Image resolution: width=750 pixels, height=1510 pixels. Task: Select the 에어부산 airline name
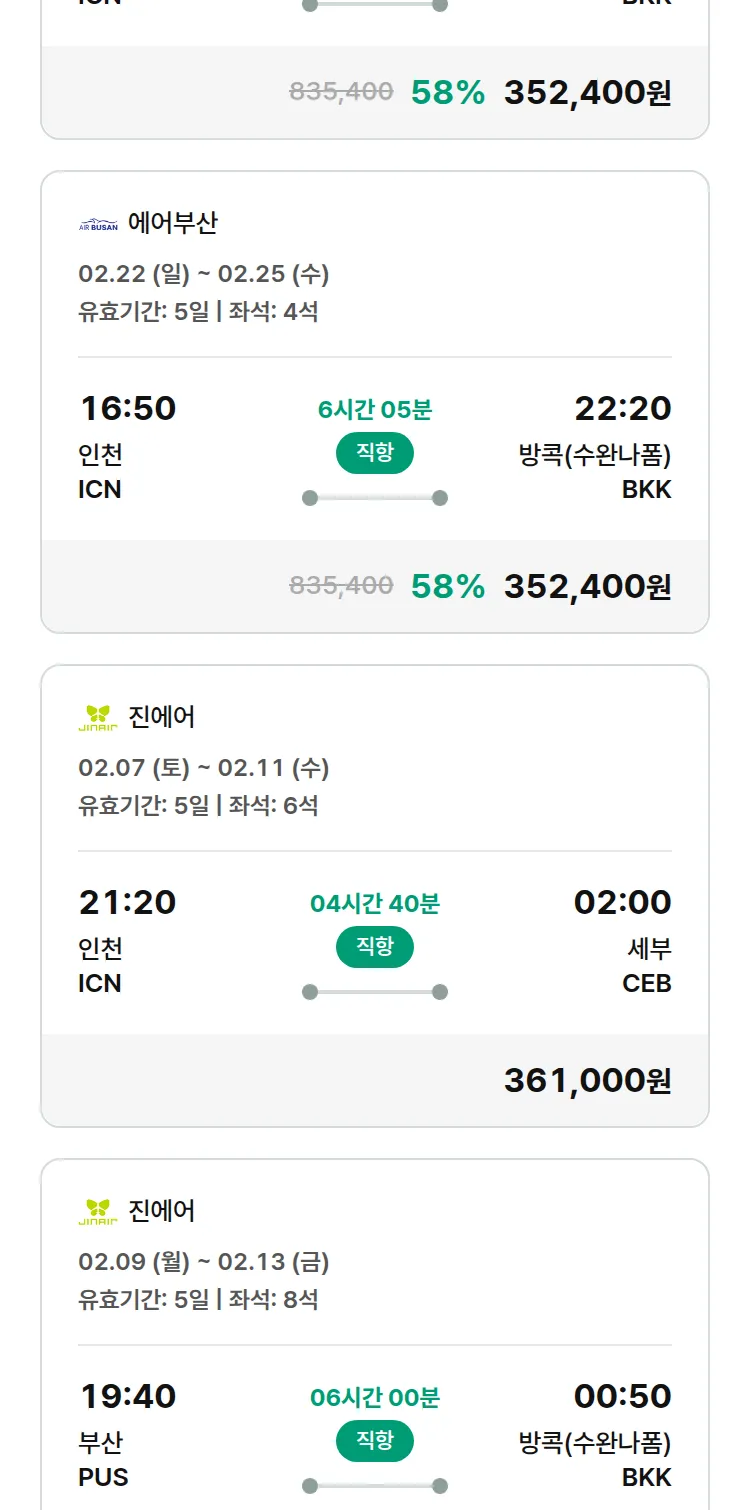(x=172, y=223)
